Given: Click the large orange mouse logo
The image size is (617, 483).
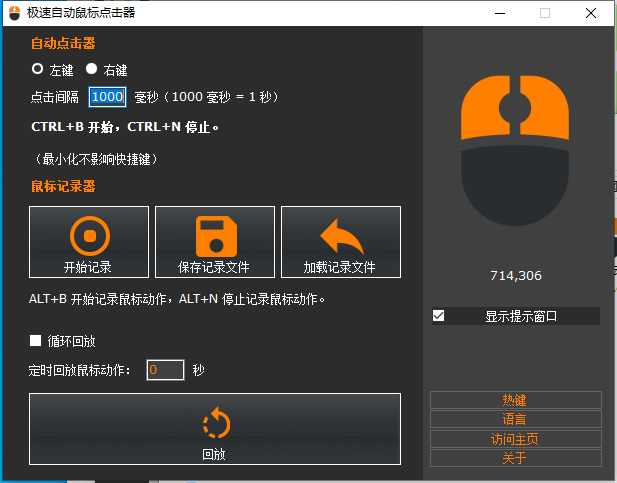Looking at the screenshot, I should point(515,150).
